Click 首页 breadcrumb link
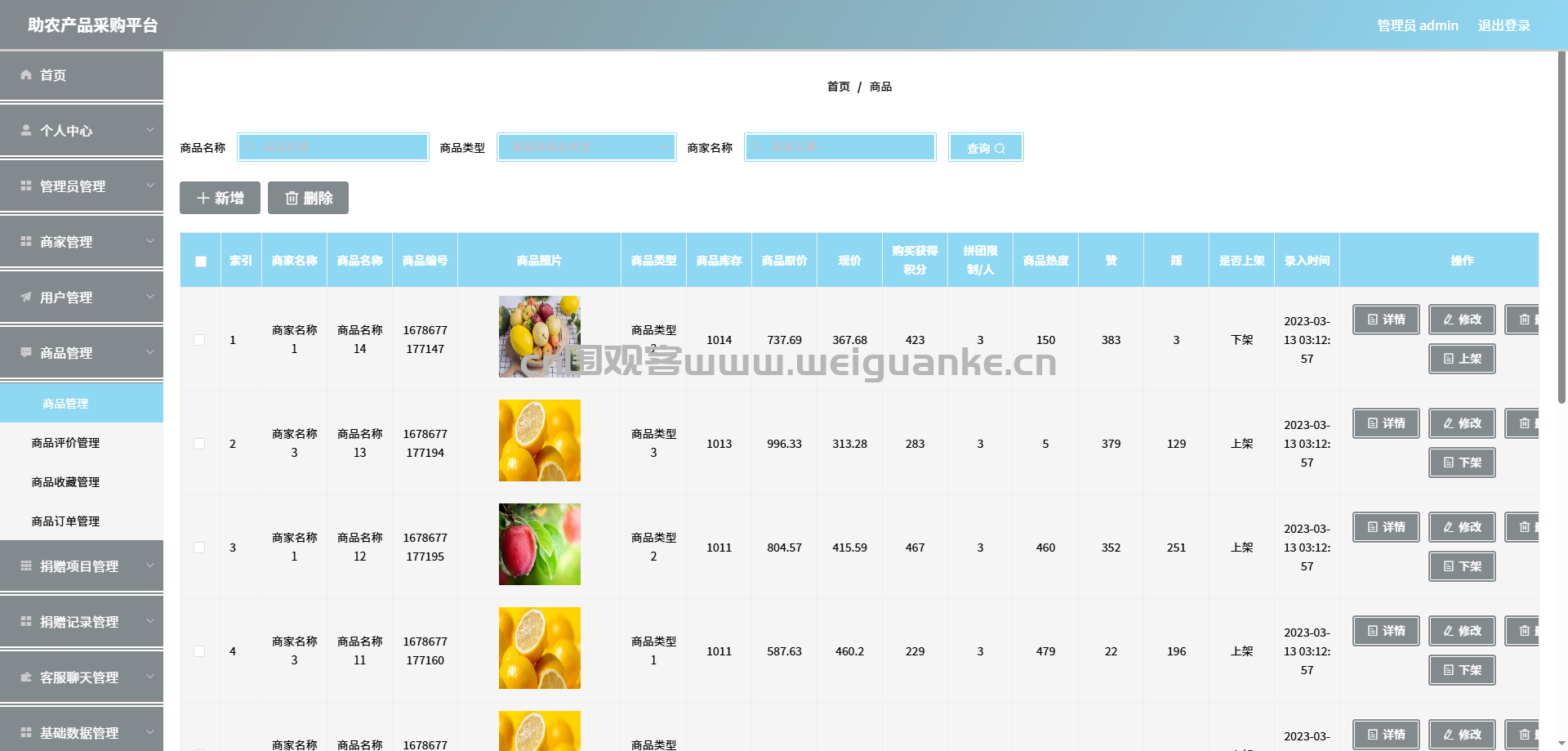Image resolution: width=1568 pixels, height=751 pixels. click(x=838, y=87)
